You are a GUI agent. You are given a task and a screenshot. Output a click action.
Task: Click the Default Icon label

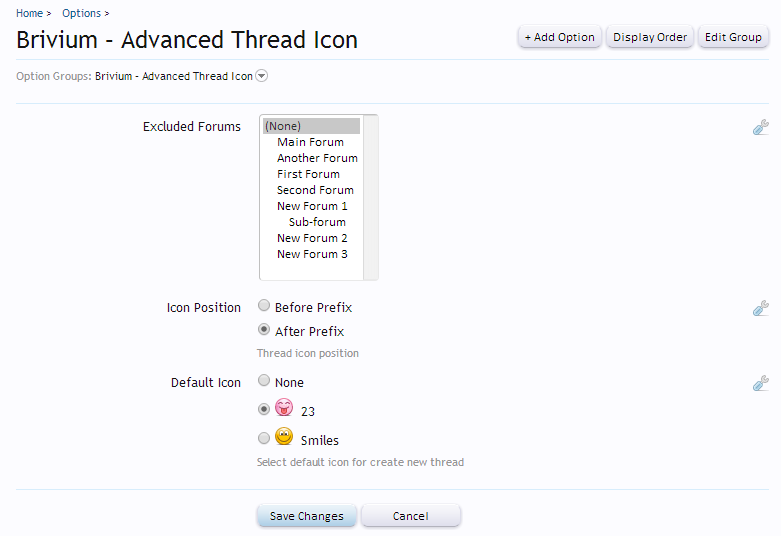(206, 383)
